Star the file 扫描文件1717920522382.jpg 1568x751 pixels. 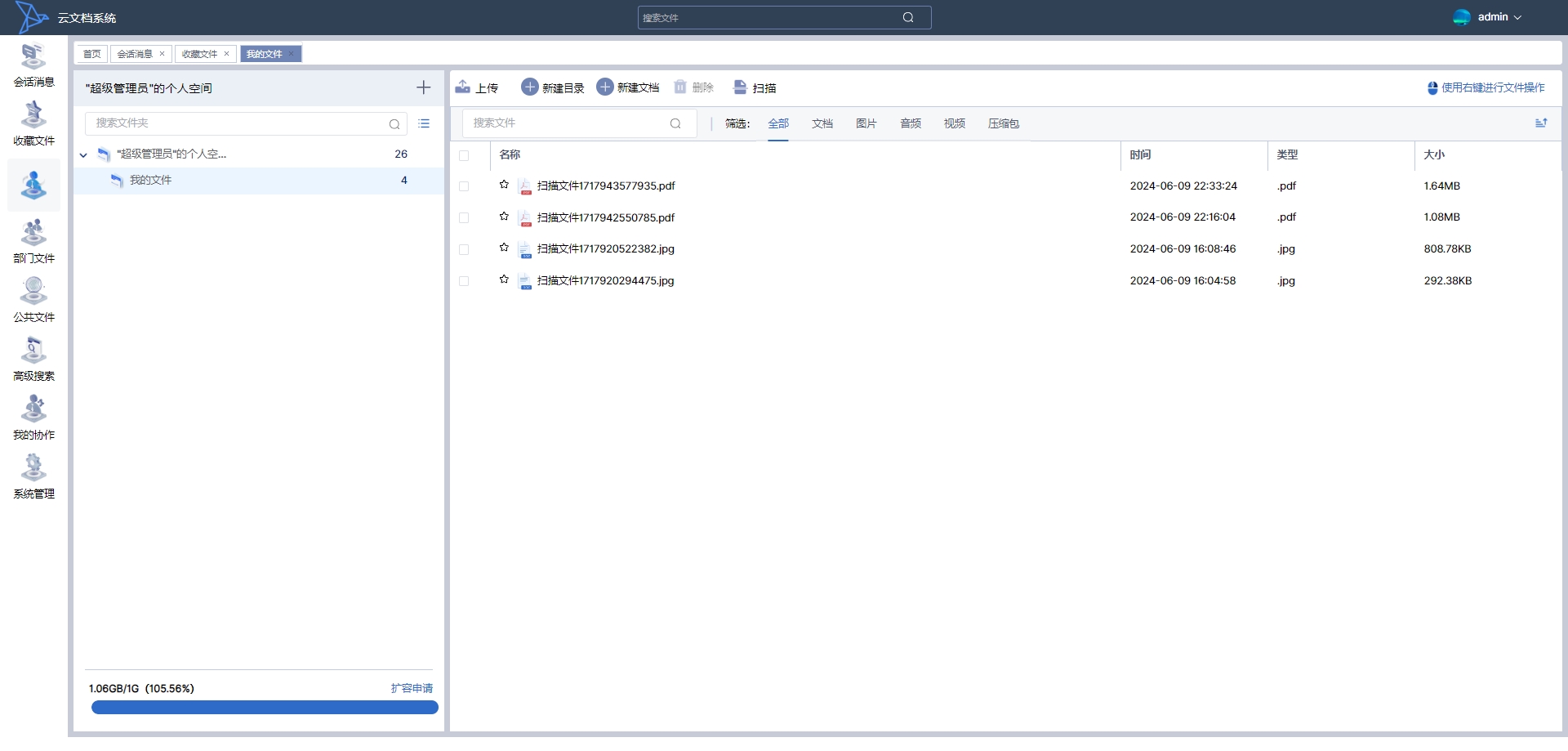(504, 248)
